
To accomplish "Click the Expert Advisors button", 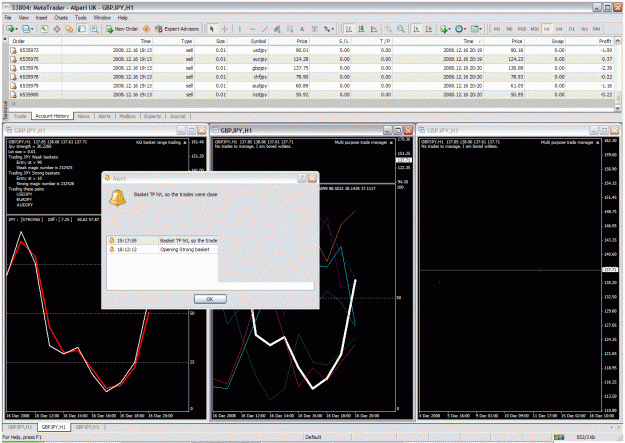I will point(177,29).
